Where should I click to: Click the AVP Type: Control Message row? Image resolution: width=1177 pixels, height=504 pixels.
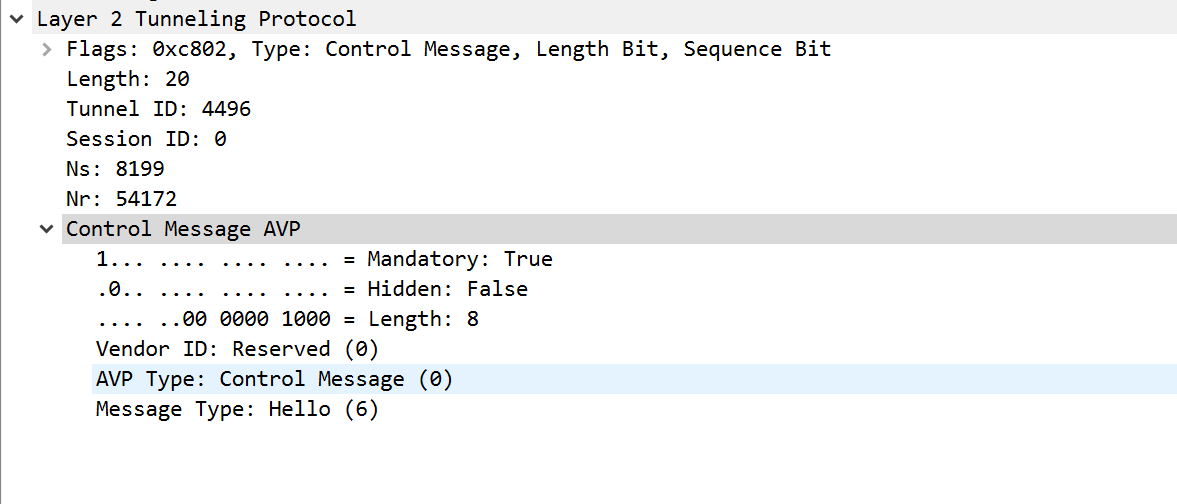[274, 379]
